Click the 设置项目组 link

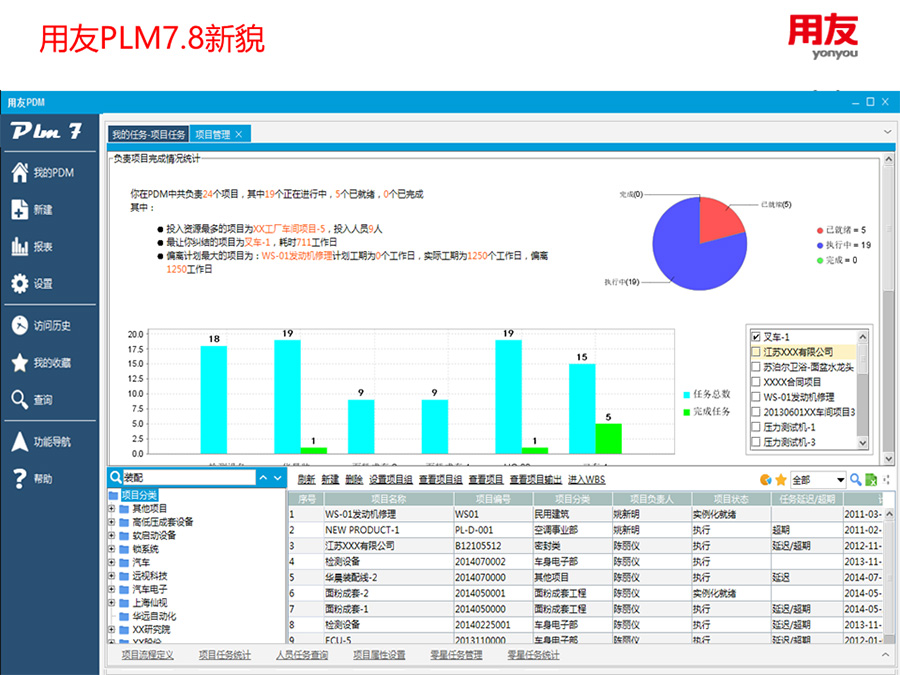point(391,480)
